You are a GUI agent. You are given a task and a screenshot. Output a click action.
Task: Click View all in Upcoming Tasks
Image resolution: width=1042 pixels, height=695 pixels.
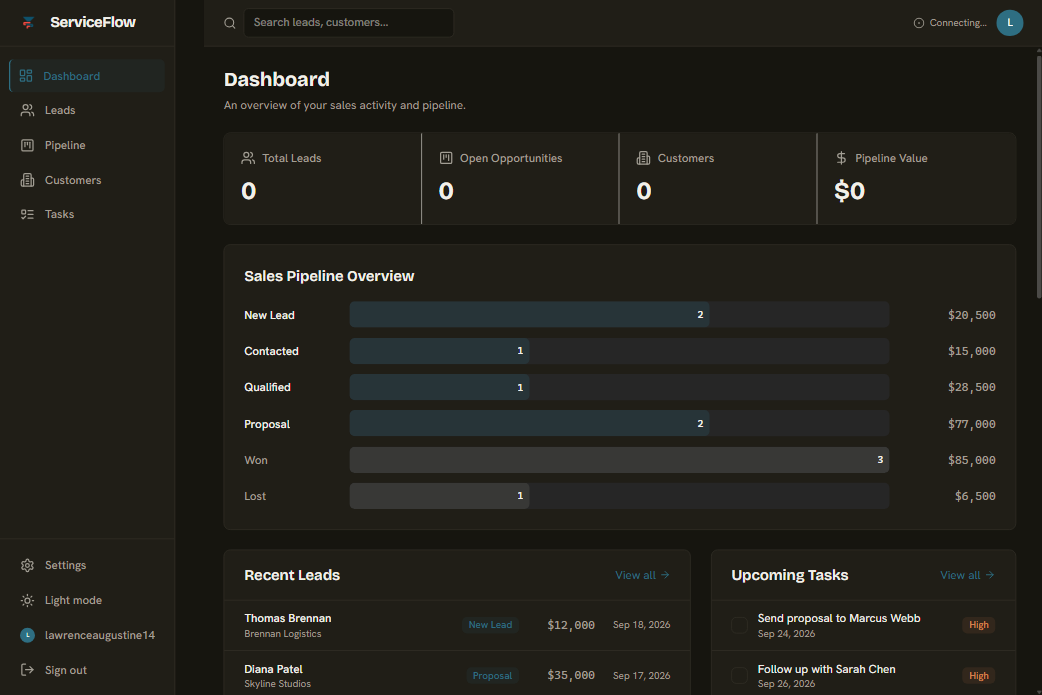click(967, 575)
